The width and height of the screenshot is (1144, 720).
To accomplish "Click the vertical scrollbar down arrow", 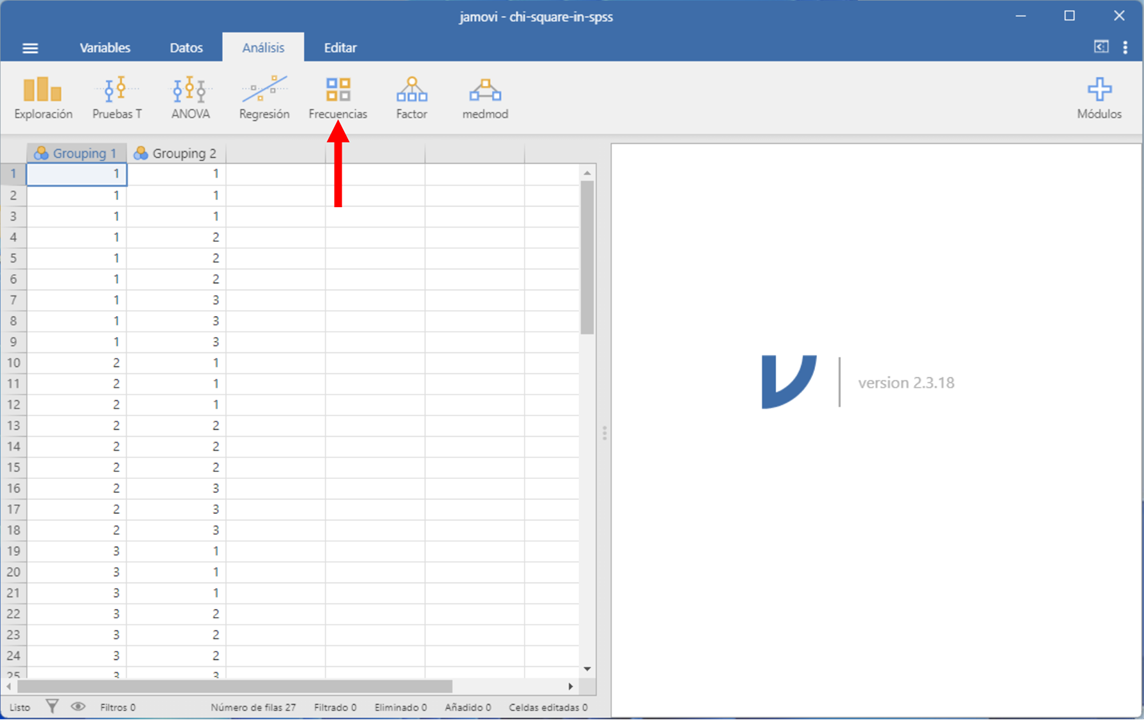I will point(587,669).
